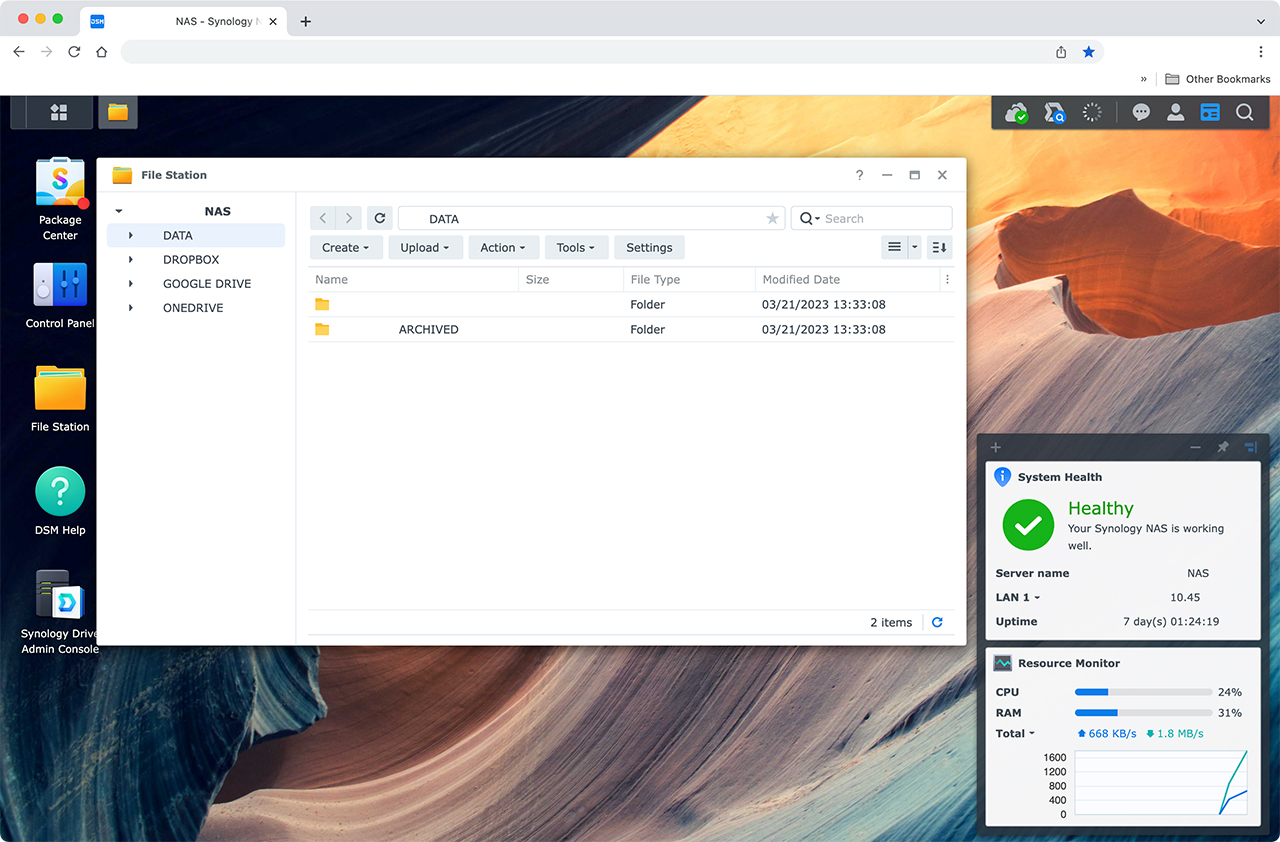Select DATA in the folder tree
This screenshot has width=1280, height=842.
[196, 236]
